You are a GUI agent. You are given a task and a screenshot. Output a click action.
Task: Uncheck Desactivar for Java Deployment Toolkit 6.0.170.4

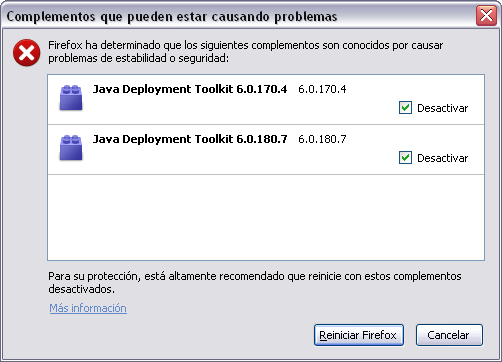tap(405, 108)
